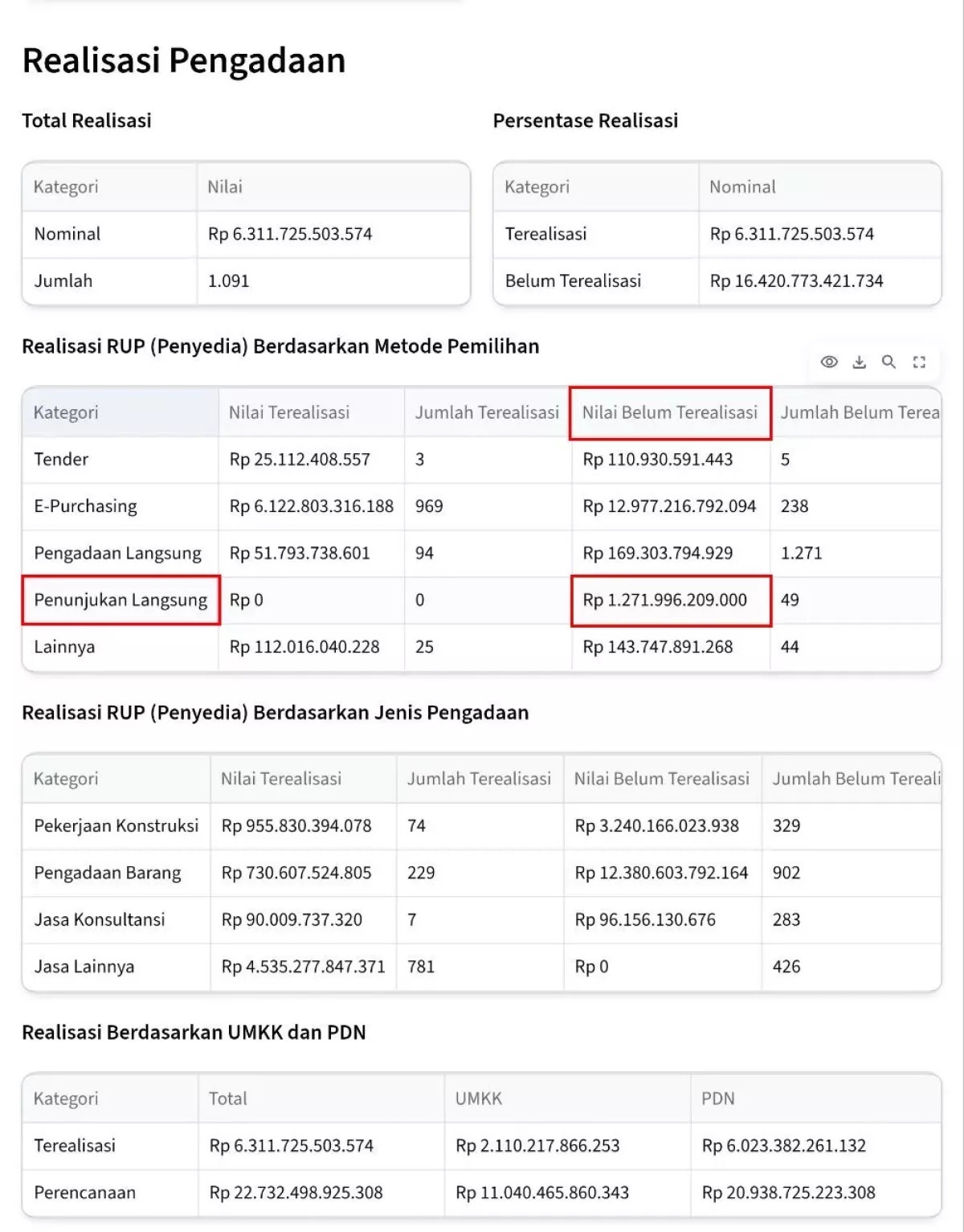Click the Total column header in UMKK table
The height and width of the screenshot is (1232, 964).
pos(321,1099)
